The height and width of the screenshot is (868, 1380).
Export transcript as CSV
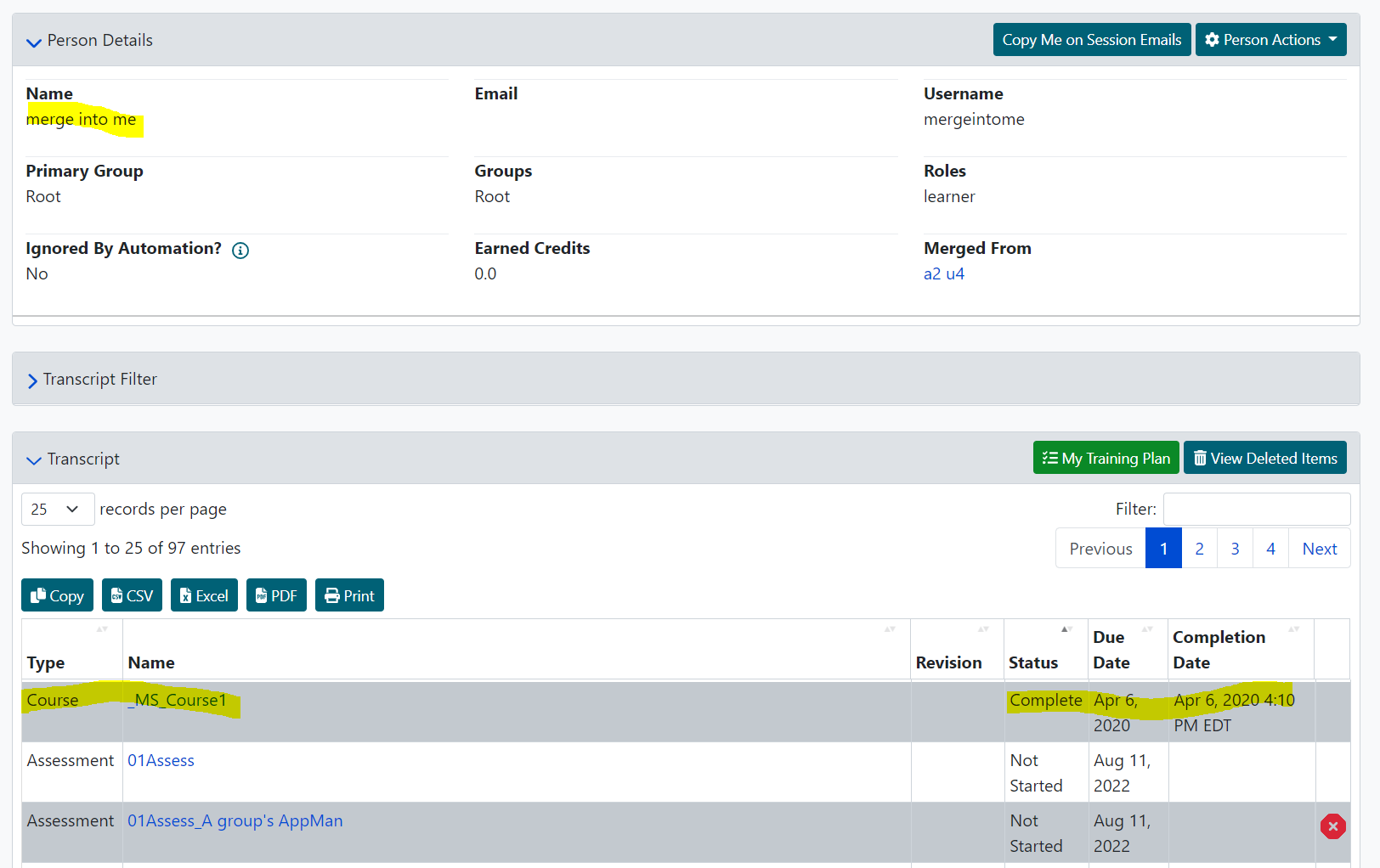(132, 595)
